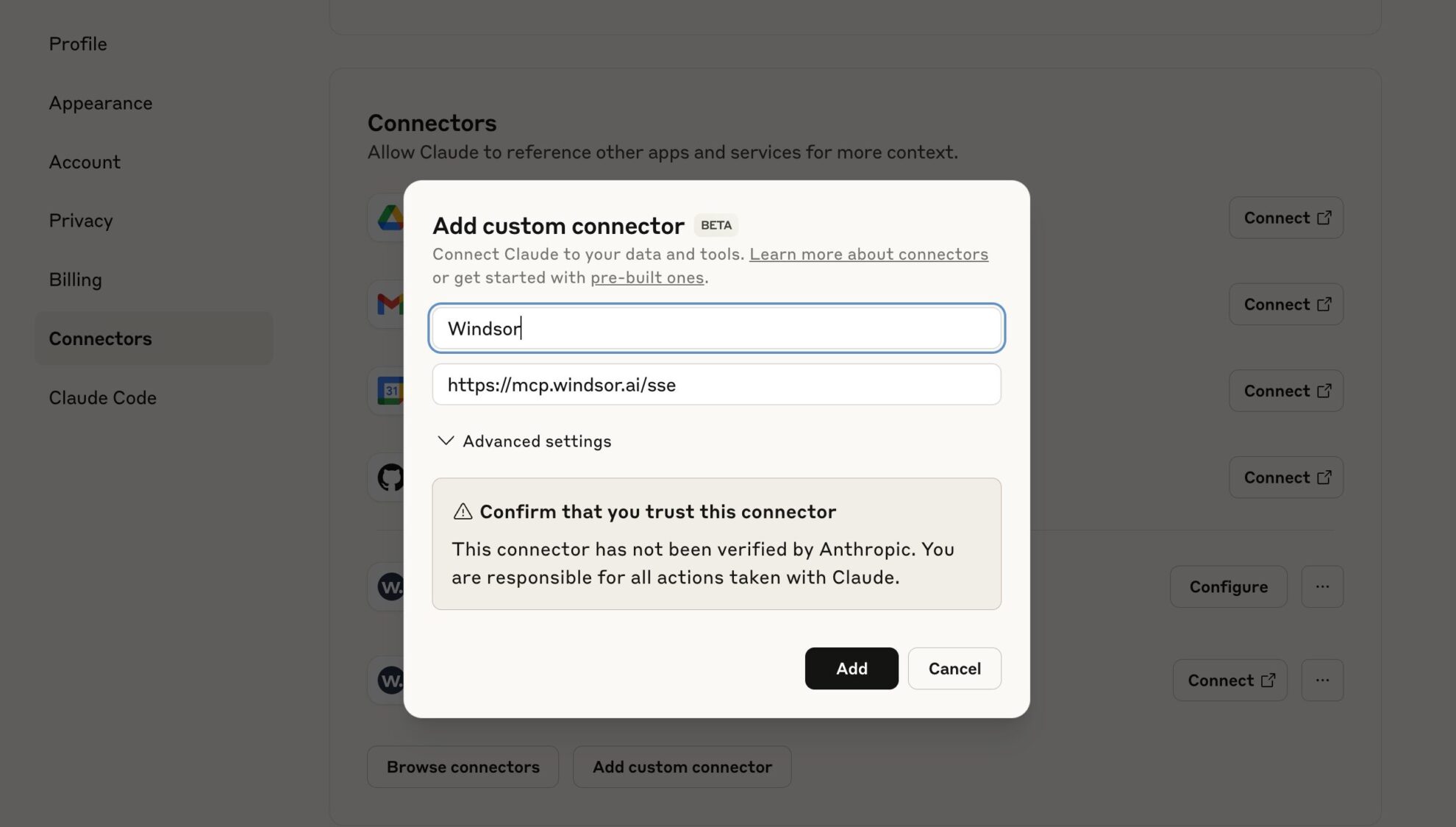Go to the Privacy settings section
1456x827 pixels.
(81, 221)
